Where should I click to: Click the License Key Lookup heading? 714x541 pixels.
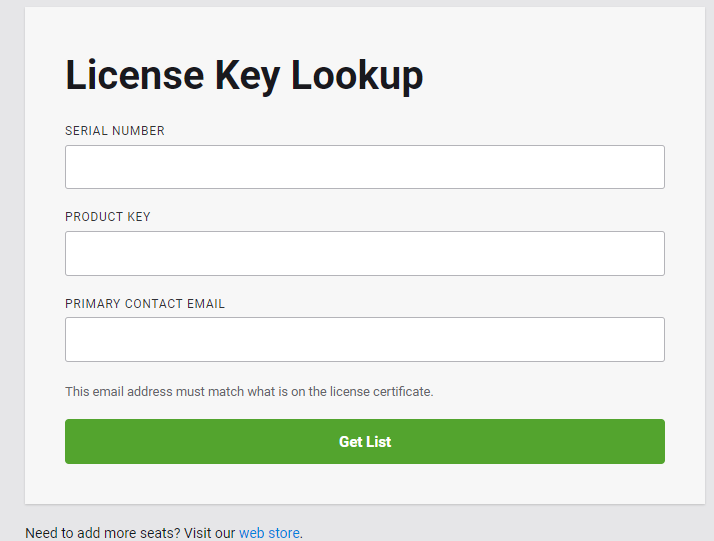[x=244, y=76]
